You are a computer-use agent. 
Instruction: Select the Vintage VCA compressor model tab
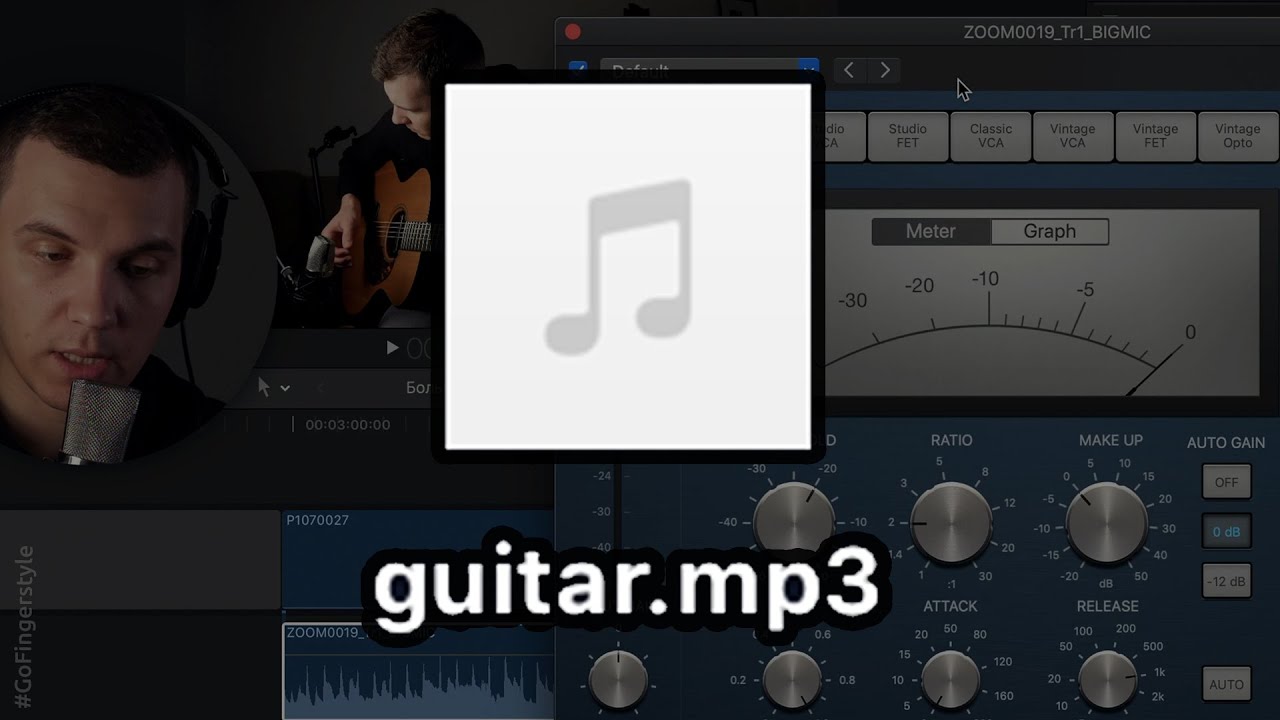coord(1072,136)
